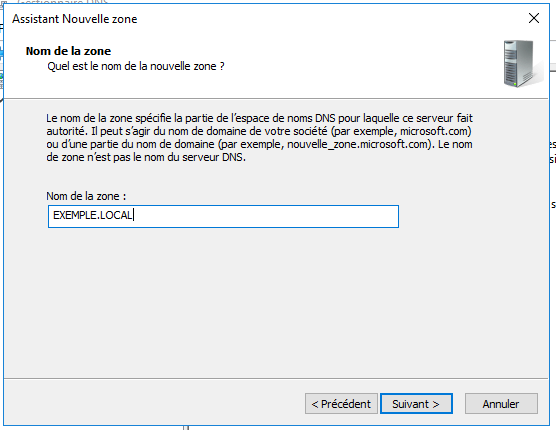
Task: Click the server tower icon in header
Action: coord(522,64)
